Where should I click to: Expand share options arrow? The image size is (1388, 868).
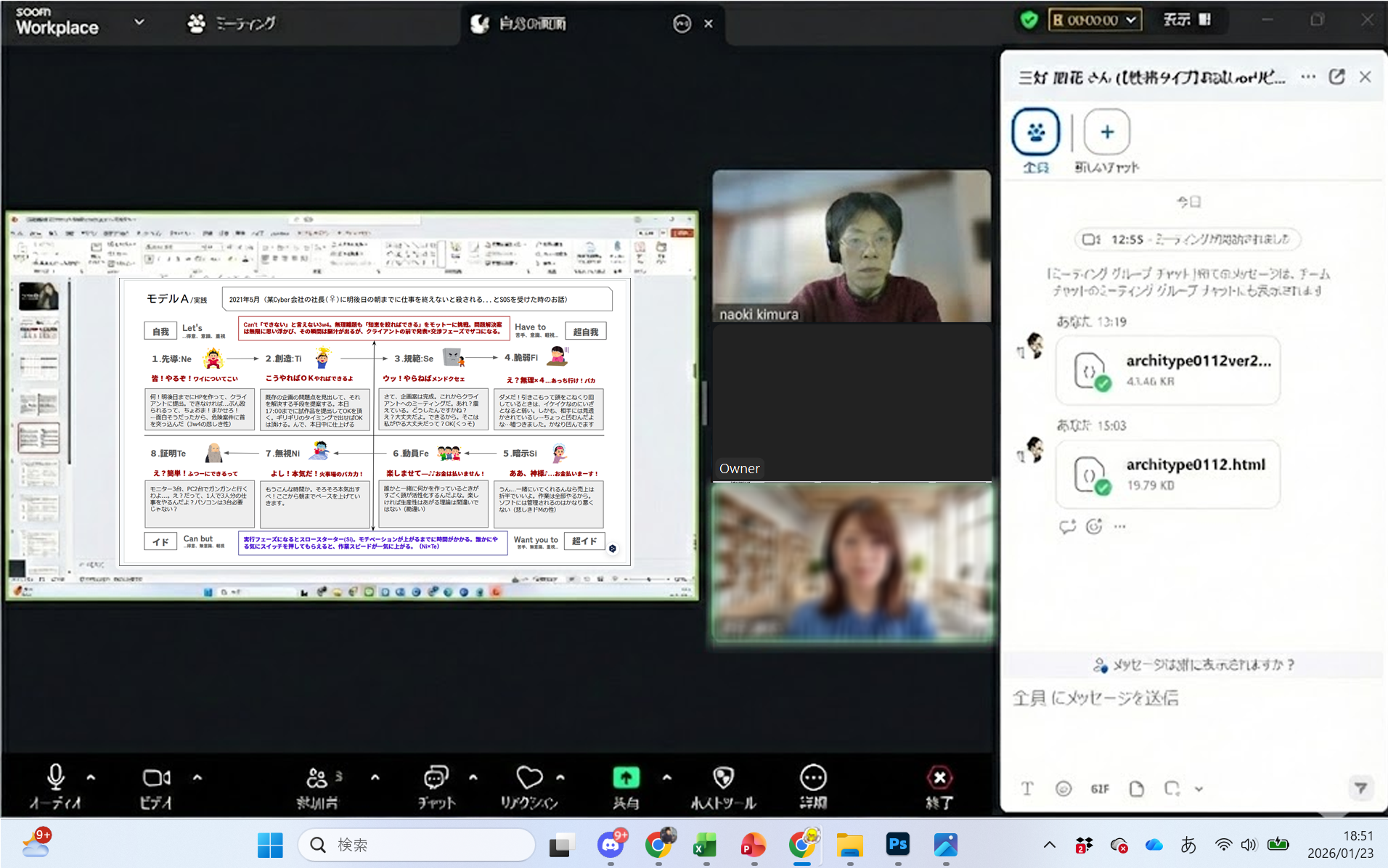pos(667,777)
